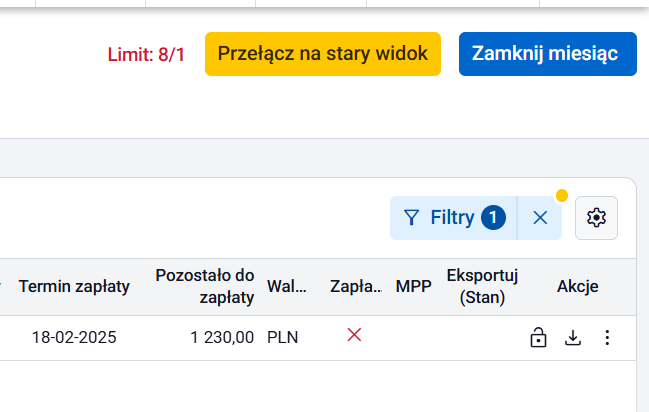Clear active filters with the X button

pyautogui.click(x=540, y=218)
